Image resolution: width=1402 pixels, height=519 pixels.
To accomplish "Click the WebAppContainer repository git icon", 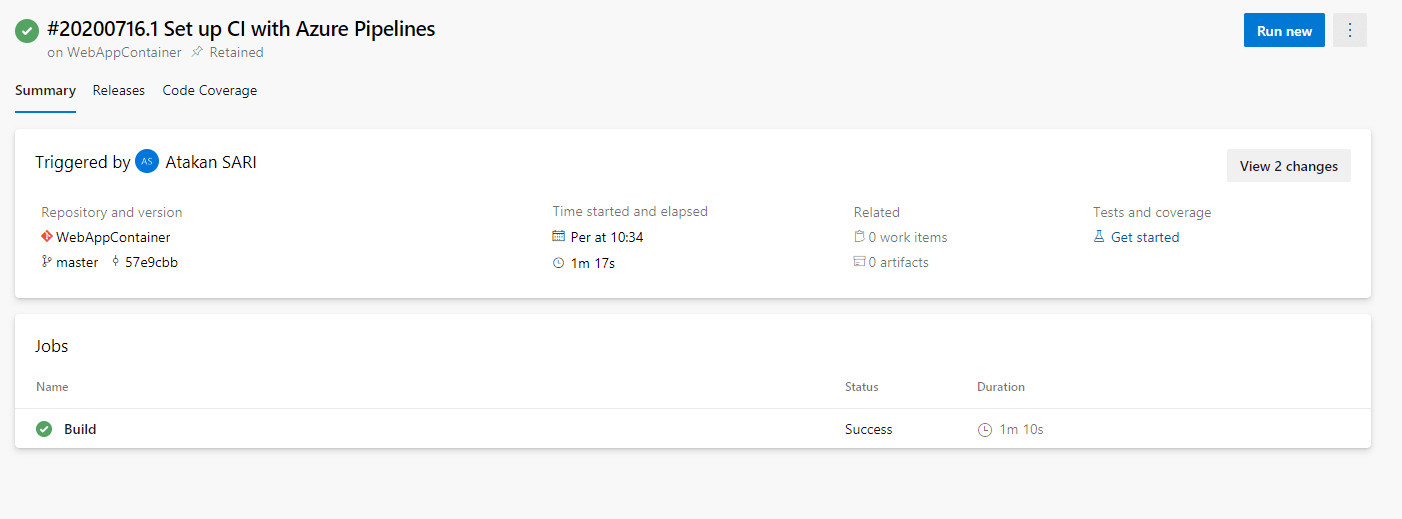I will coord(46,237).
